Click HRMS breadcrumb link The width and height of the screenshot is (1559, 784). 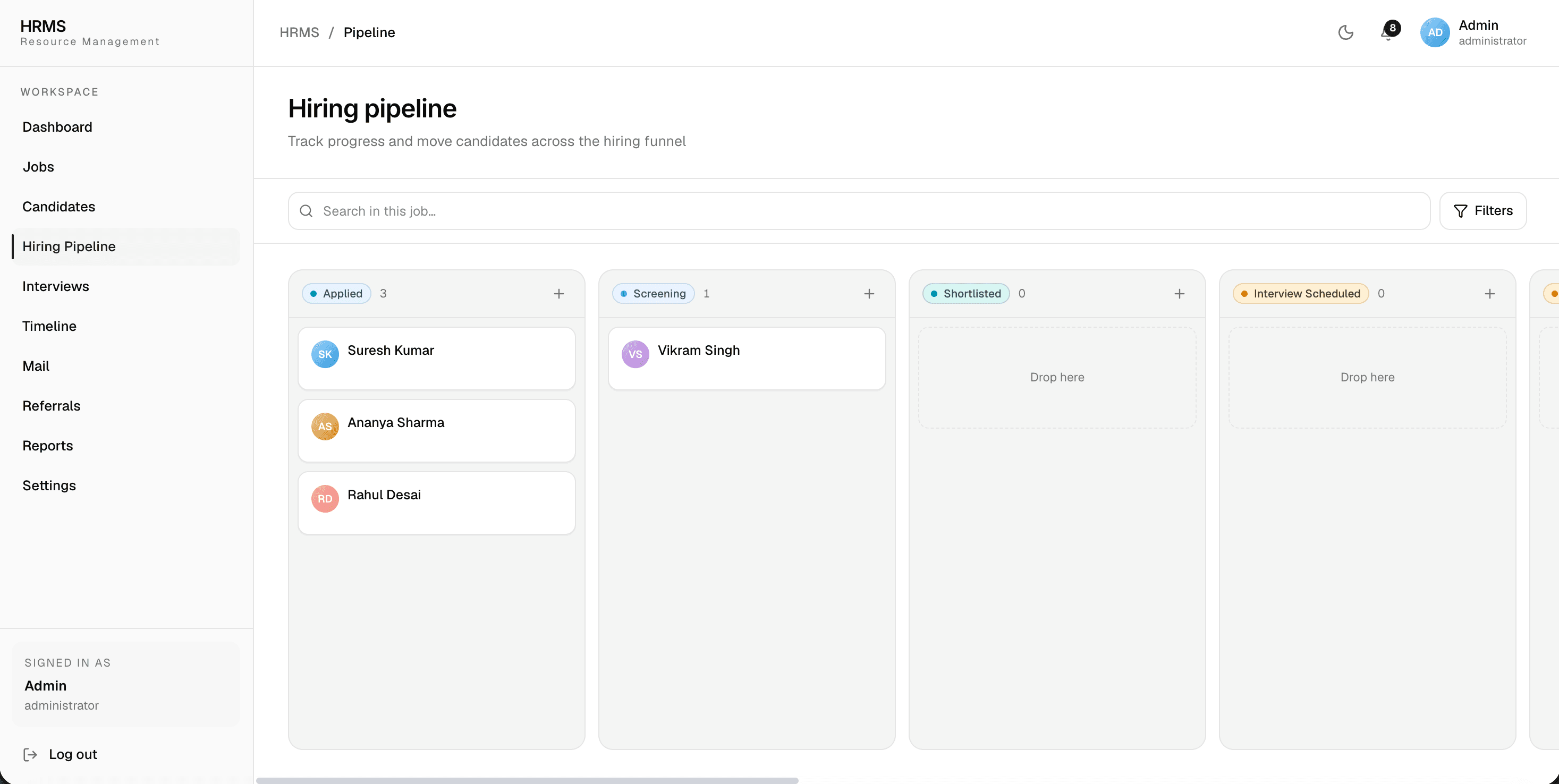coord(299,33)
